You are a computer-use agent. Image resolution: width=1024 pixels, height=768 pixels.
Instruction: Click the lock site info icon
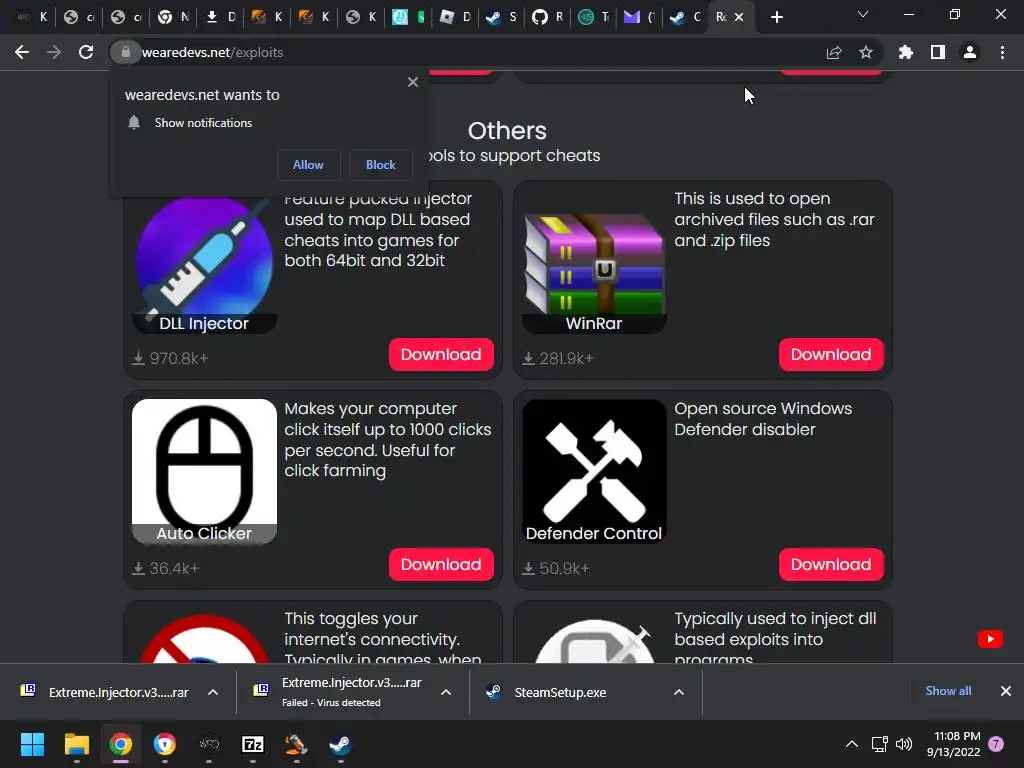click(x=125, y=52)
